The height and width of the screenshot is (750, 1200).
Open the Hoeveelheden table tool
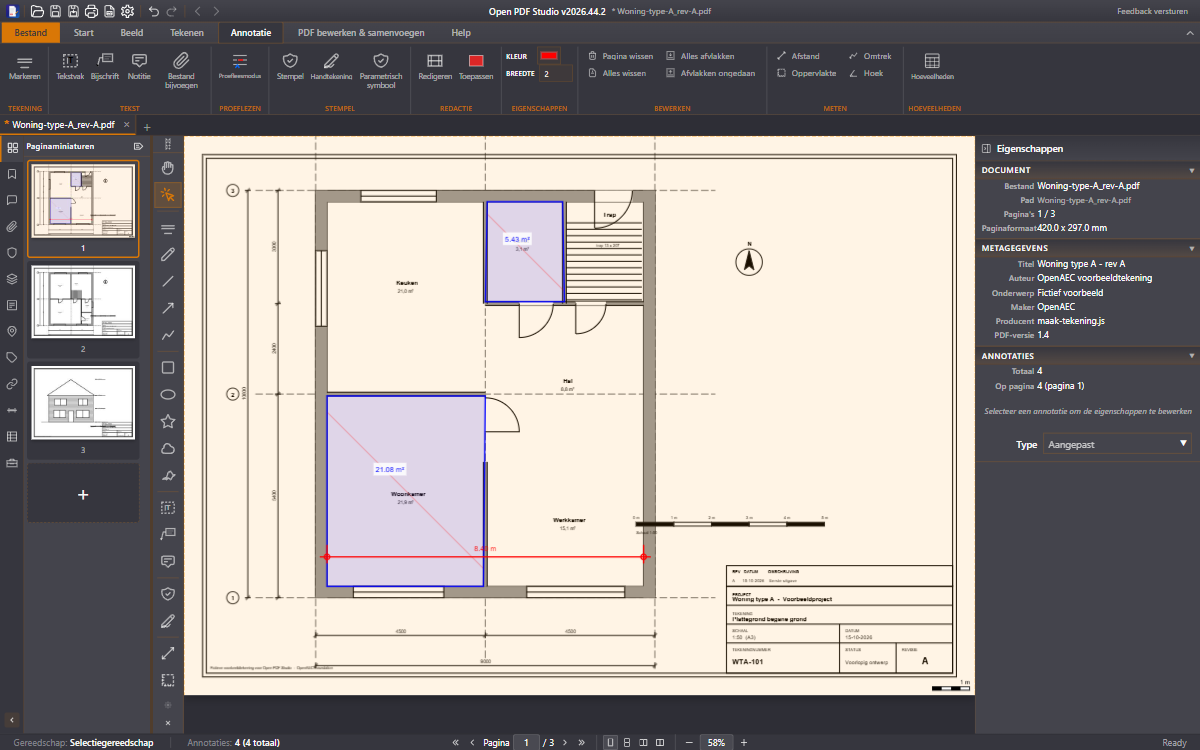(x=932, y=67)
